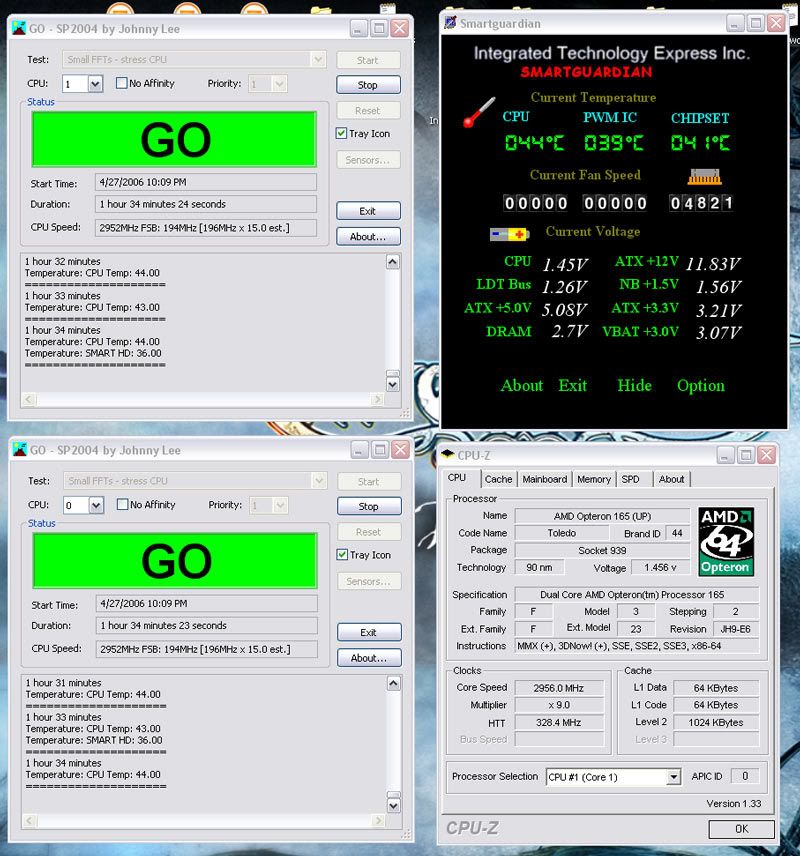Click scroll up arrow in CPU 0 log
This screenshot has height=856, width=800.
[394, 683]
